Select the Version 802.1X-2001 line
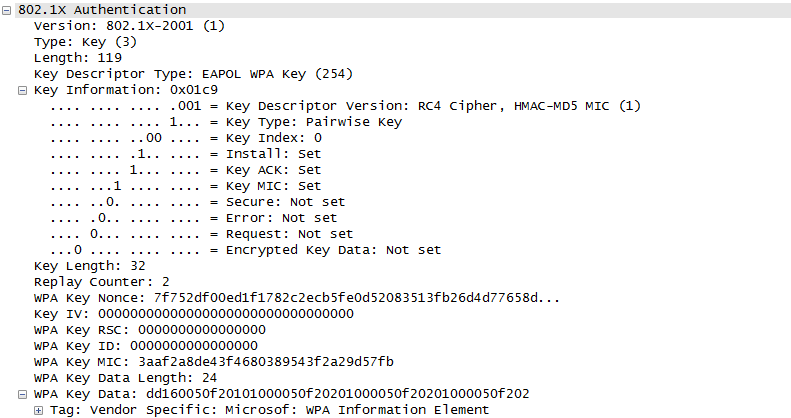The width and height of the screenshot is (791, 418). (129, 25)
